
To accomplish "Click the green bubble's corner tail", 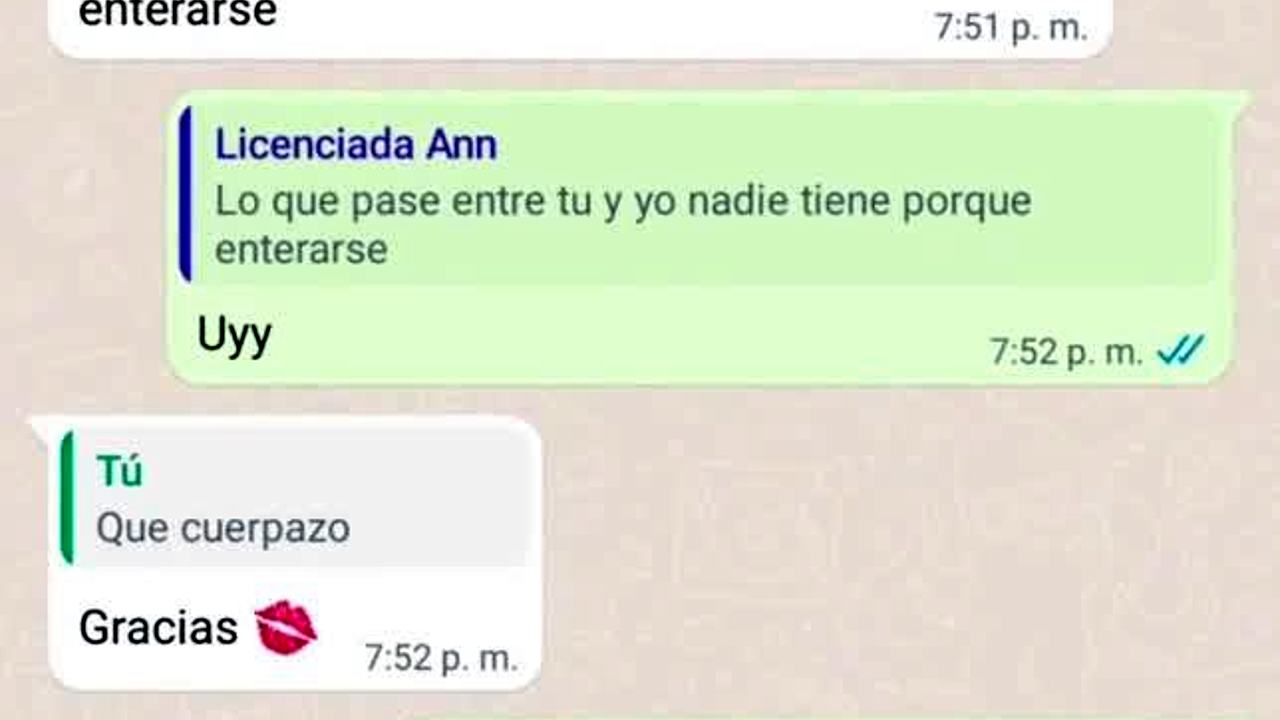I will click(1238, 100).
